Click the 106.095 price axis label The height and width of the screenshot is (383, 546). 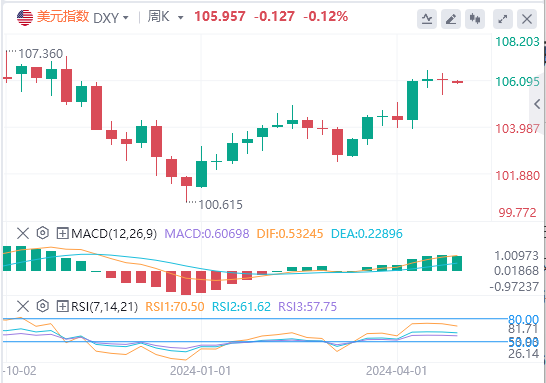tap(517, 81)
